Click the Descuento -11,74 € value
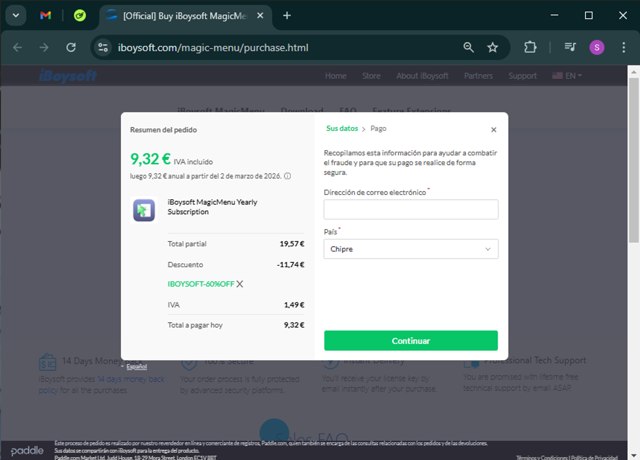This screenshot has height=460, width=640. 291,264
